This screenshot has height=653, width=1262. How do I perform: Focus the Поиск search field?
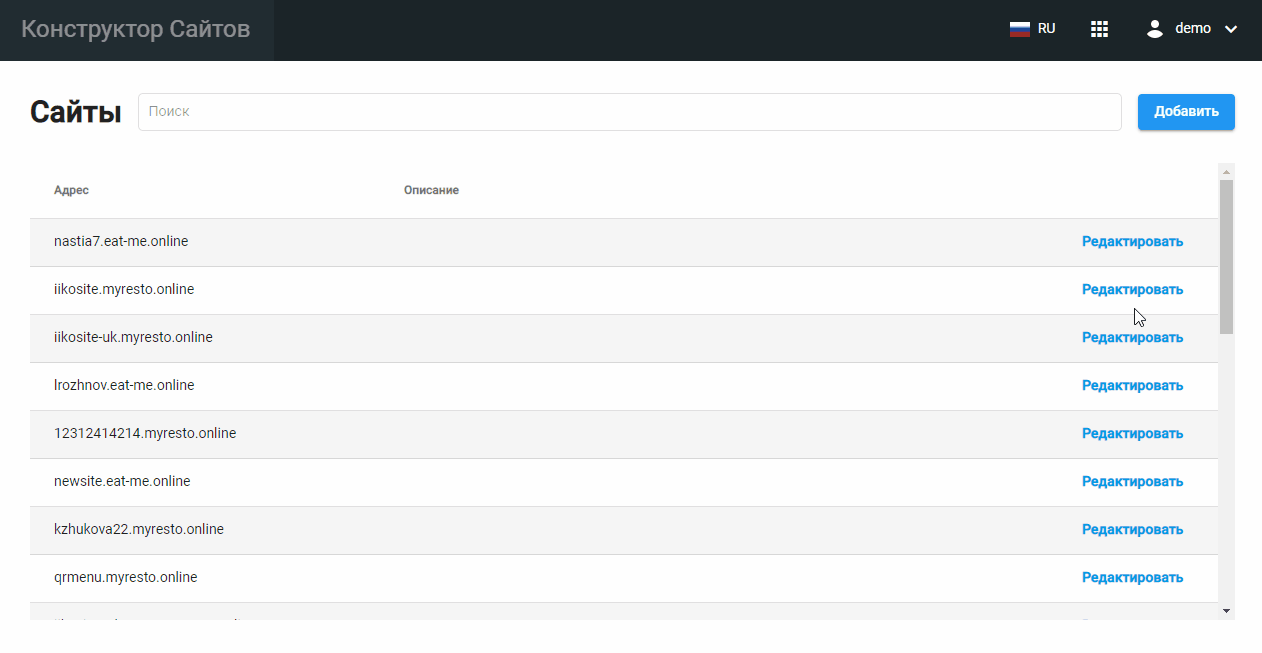click(x=629, y=112)
